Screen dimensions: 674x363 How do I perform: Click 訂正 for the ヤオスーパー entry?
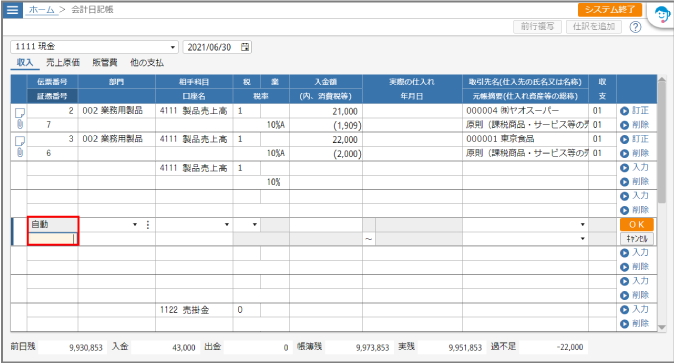click(634, 111)
